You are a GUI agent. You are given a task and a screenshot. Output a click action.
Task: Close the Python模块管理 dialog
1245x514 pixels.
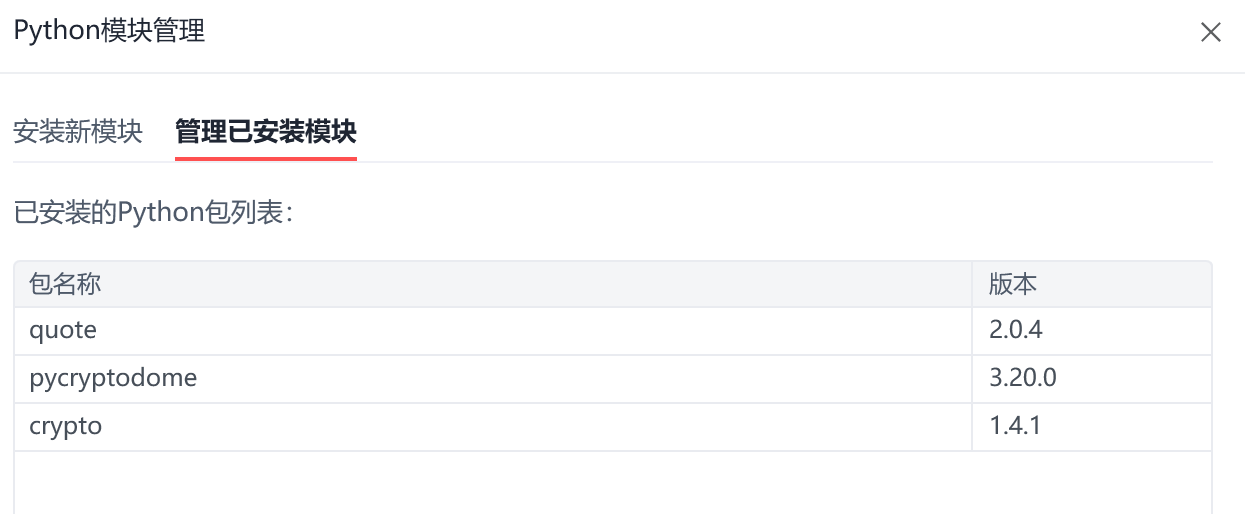pos(1210,32)
